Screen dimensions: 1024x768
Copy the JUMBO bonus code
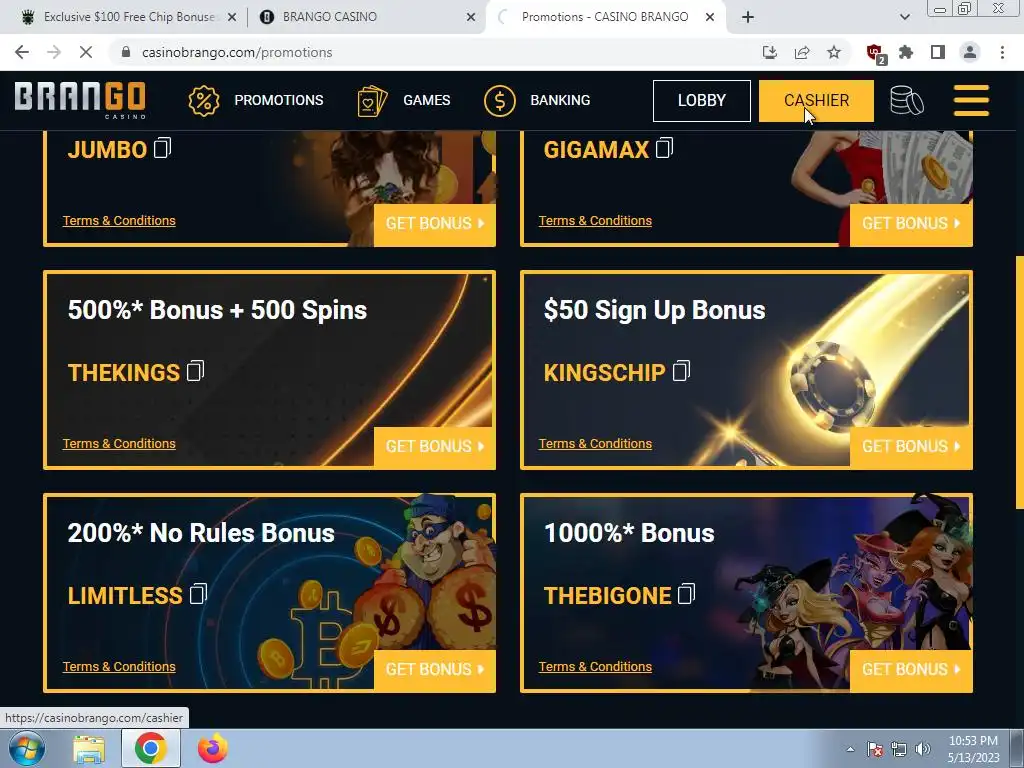pyautogui.click(x=163, y=148)
